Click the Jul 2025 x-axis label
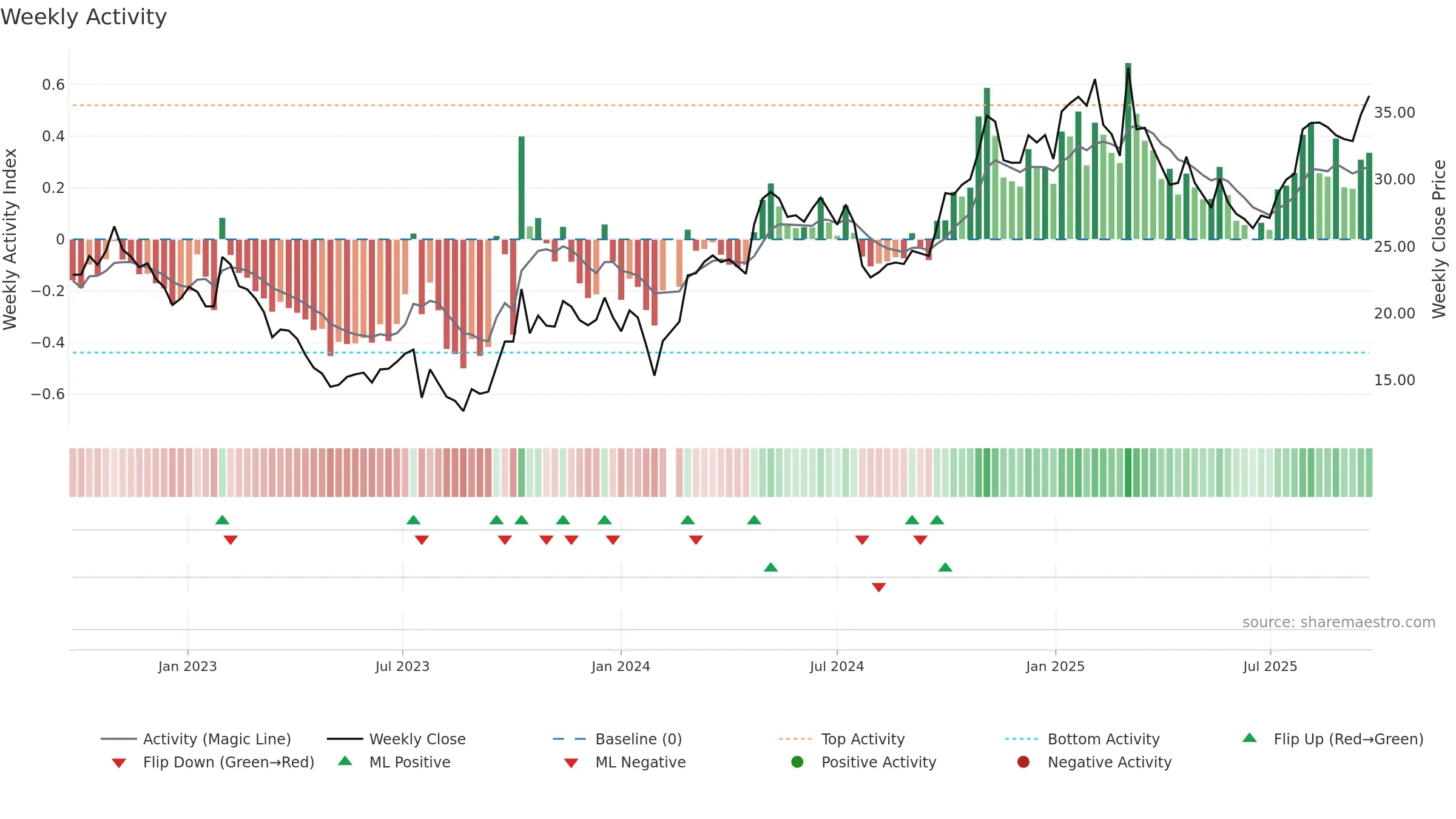1456x819 pixels. (1270, 666)
